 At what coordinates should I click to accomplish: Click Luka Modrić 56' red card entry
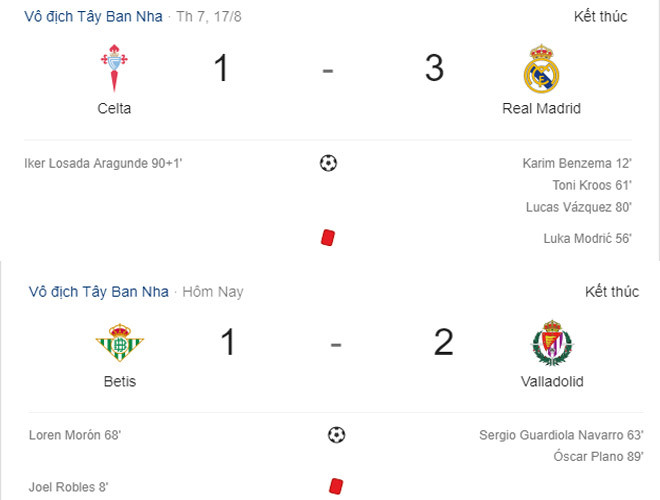click(587, 238)
